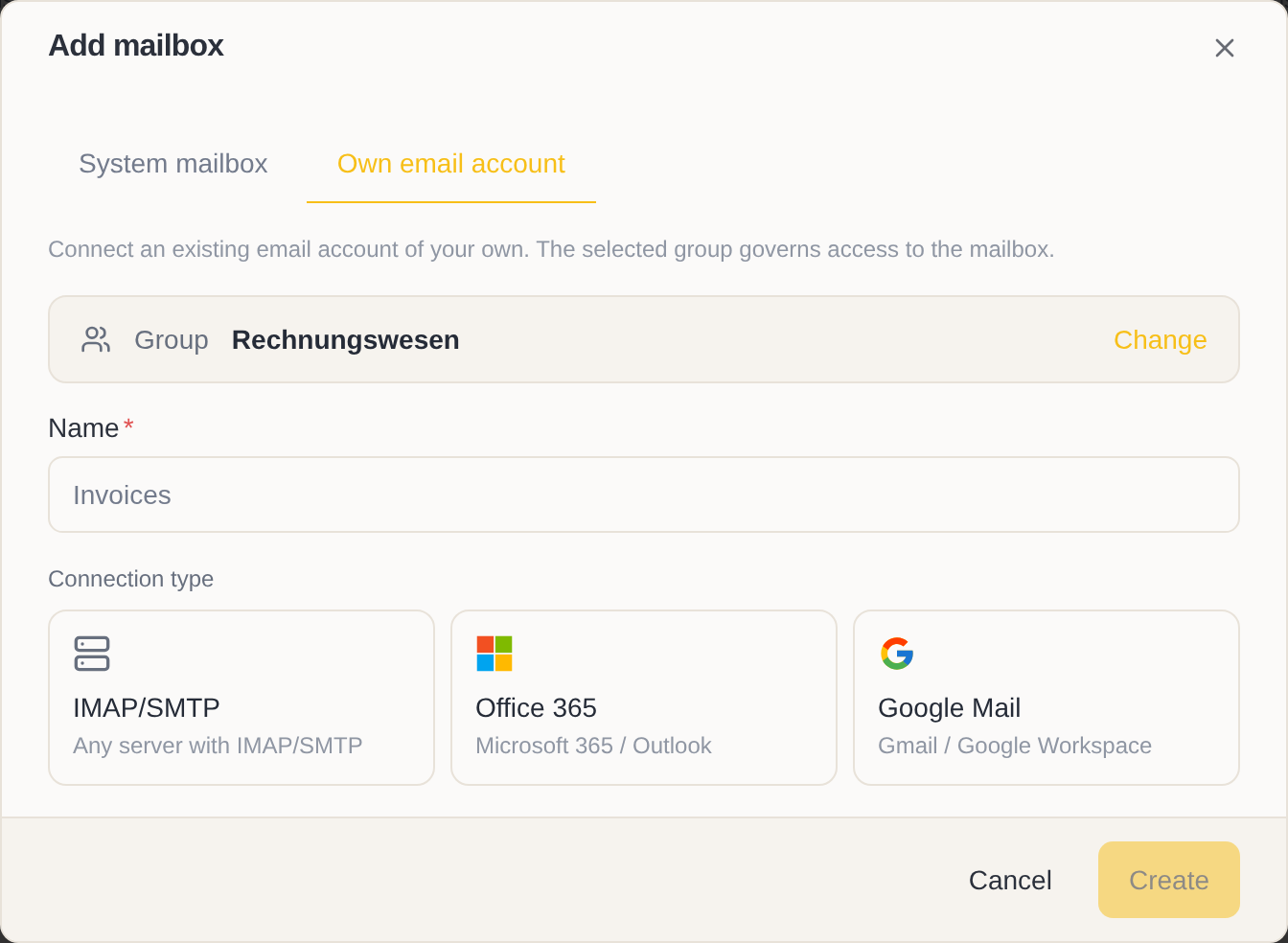Click the Create button

coord(1169,880)
